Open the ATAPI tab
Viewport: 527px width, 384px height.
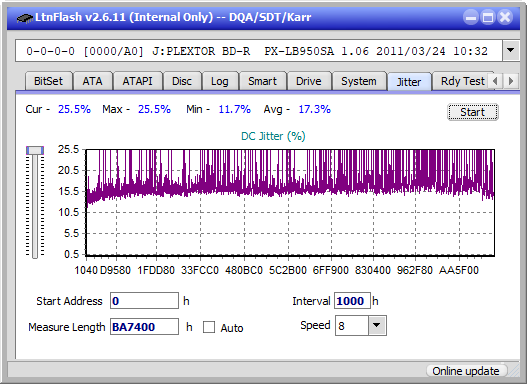point(137,81)
